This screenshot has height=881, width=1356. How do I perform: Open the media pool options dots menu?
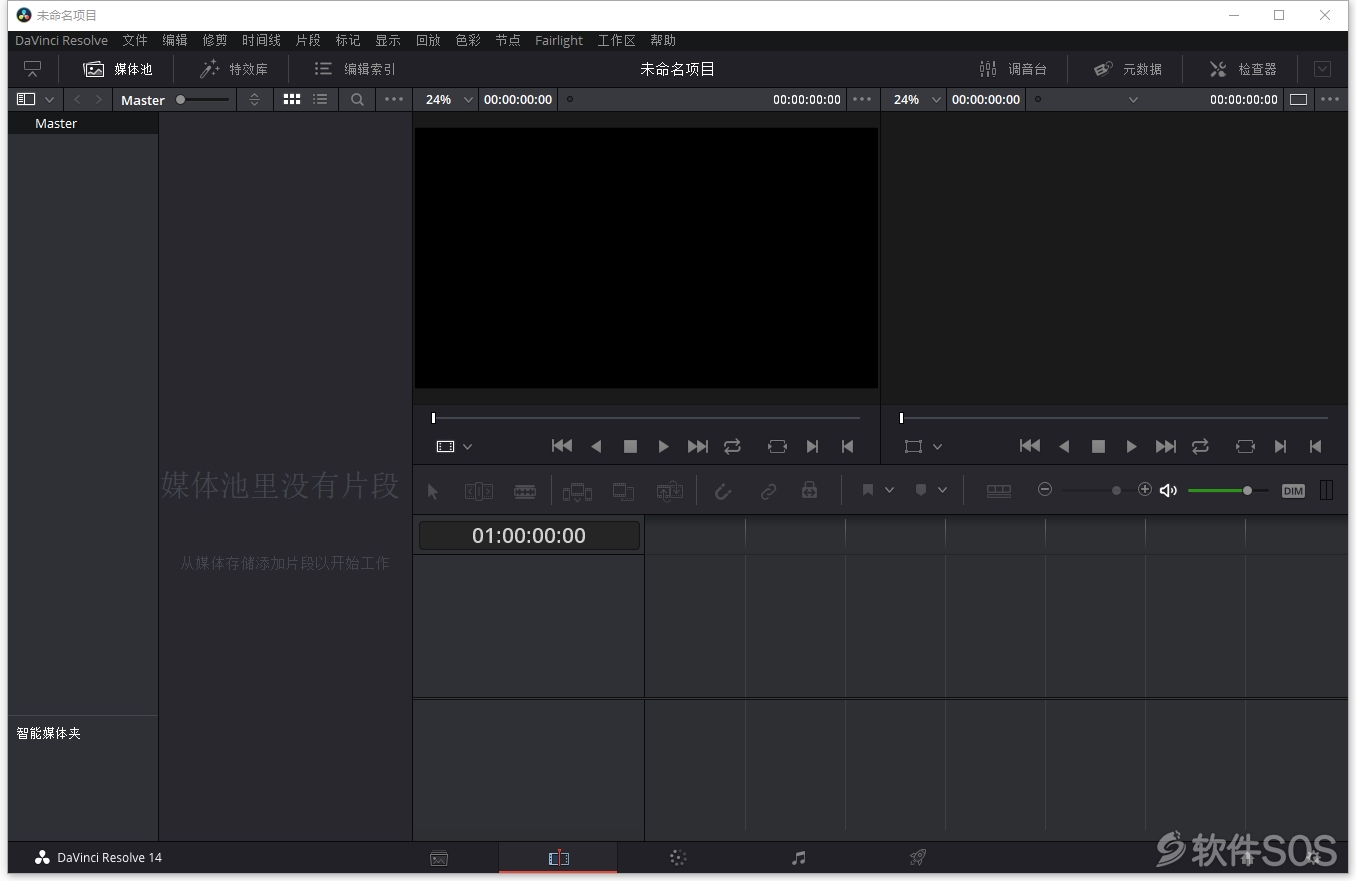tap(394, 99)
